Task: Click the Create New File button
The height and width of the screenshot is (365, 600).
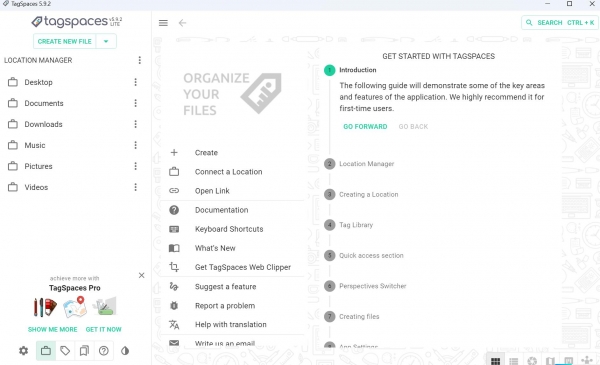Action: point(65,41)
